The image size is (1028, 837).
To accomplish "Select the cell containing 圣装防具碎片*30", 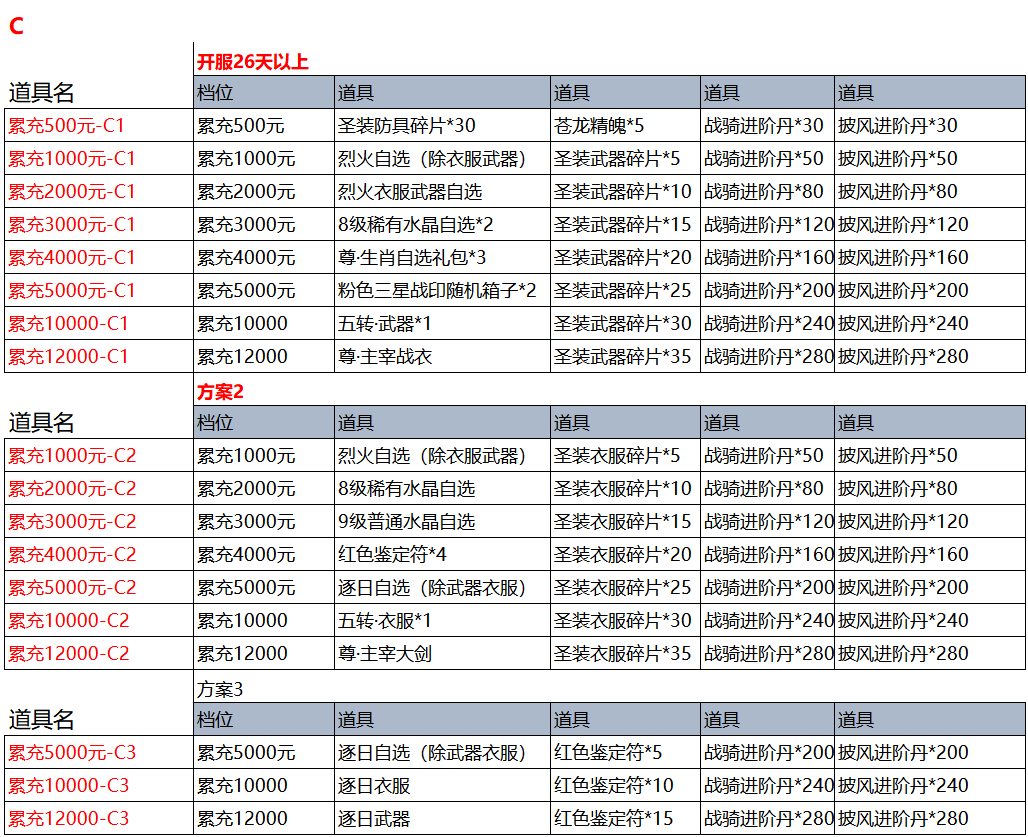I will pyautogui.click(x=407, y=126).
